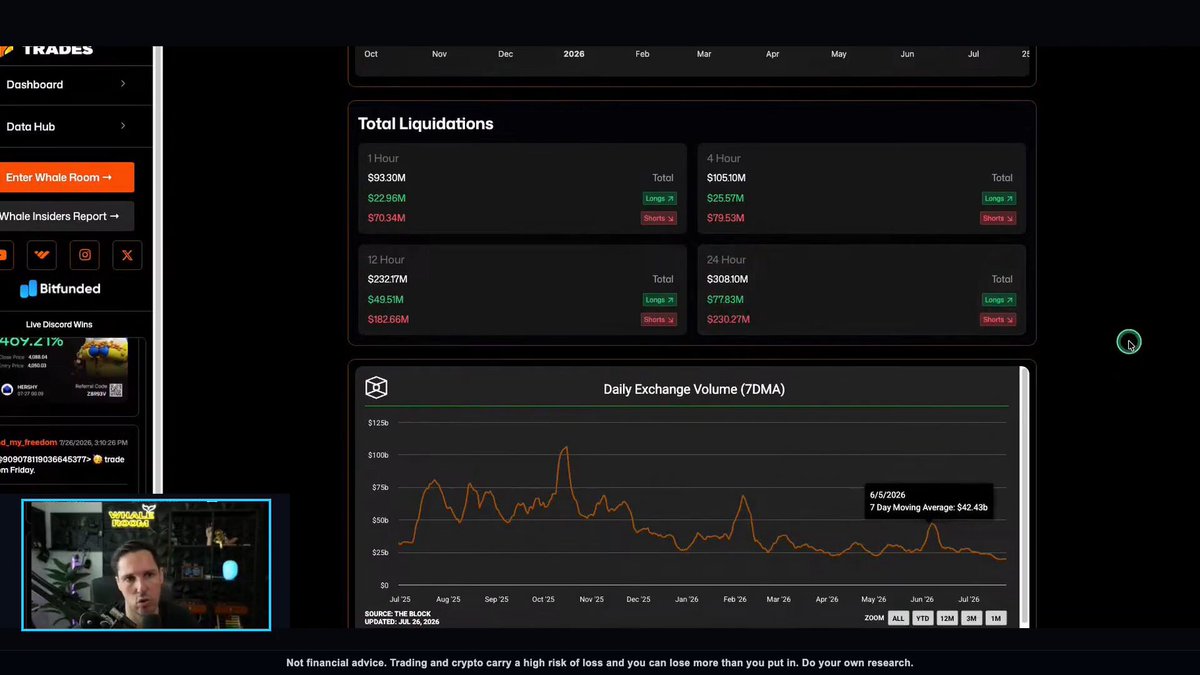Click the Shorts badge in 4 Hour card
The width and height of the screenshot is (1200, 675).
998,218
